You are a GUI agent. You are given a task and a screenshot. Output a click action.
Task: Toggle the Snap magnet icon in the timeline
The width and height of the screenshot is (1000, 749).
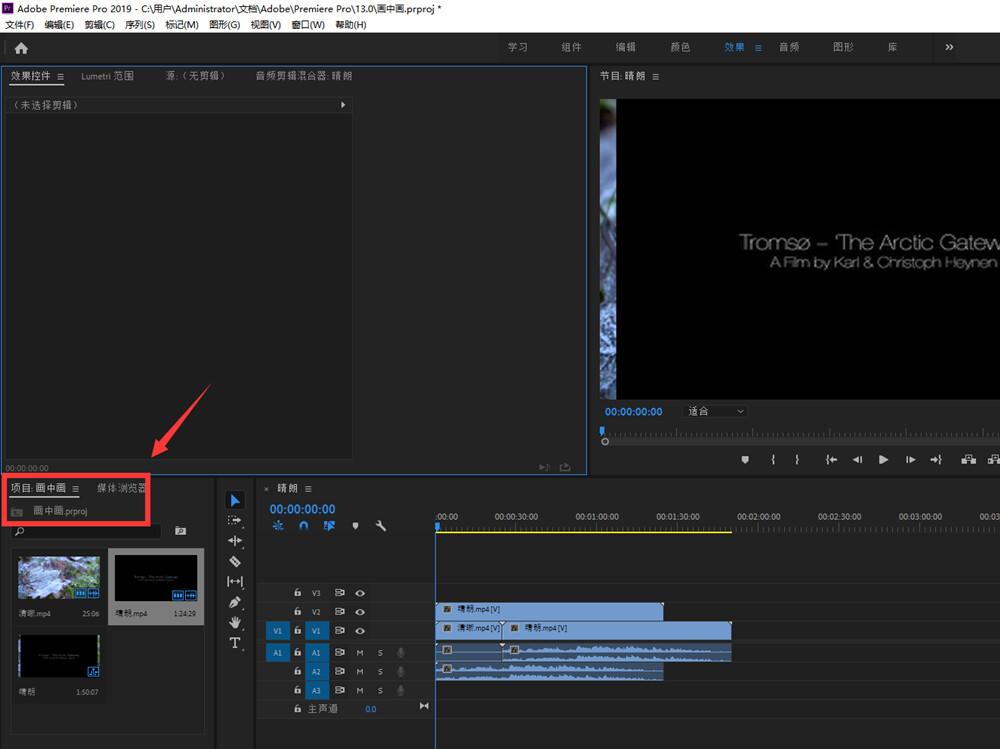(x=302, y=525)
